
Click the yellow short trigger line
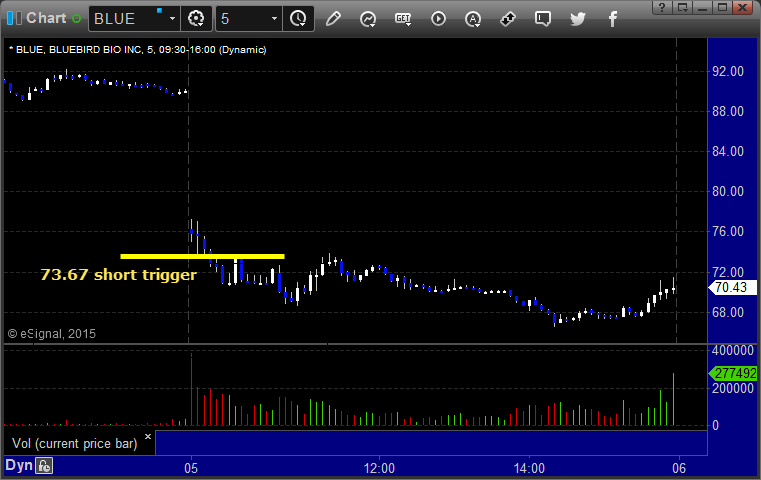click(x=202, y=256)
